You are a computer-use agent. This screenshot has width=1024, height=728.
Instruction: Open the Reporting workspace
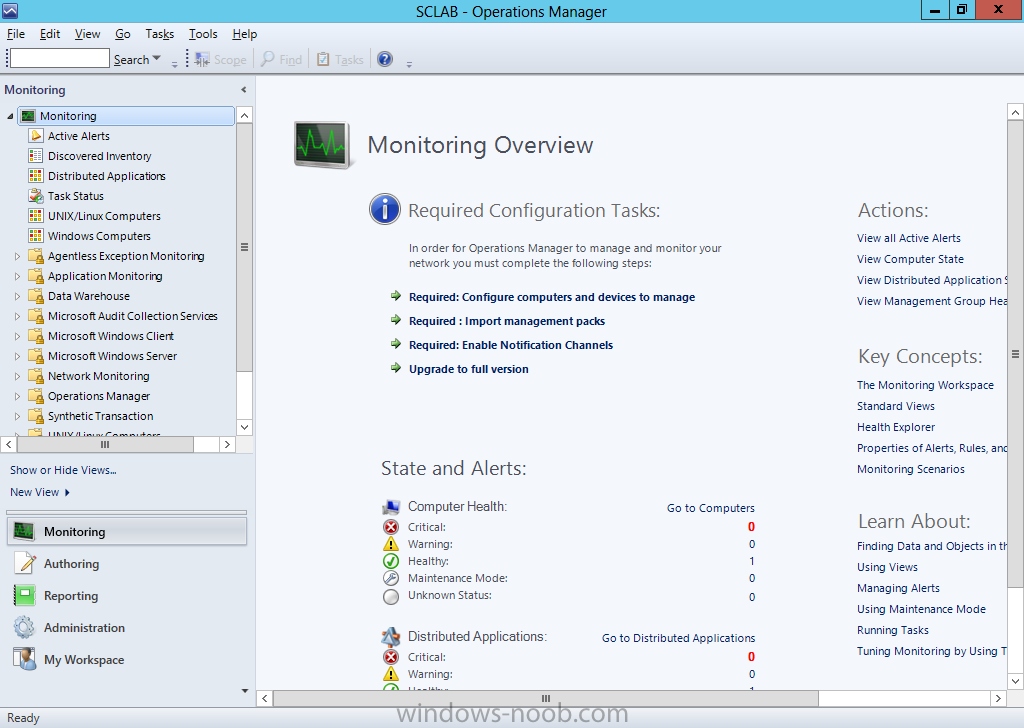tap(127, 595)
